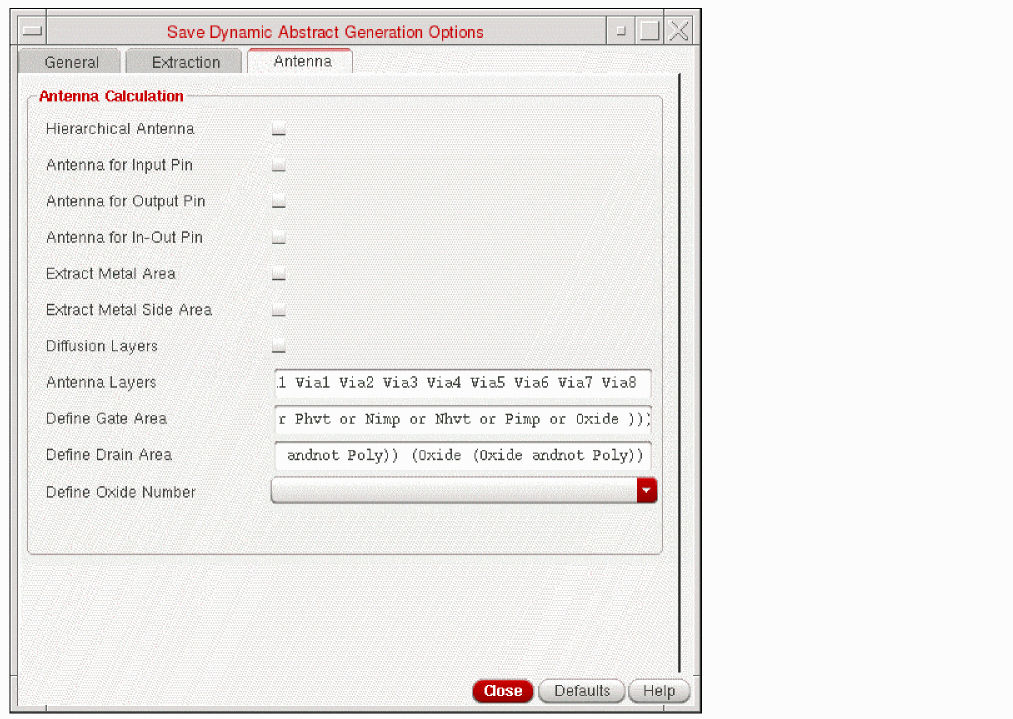Toggle Antenna for Output Pin checkbox

(x=278, y=201)
